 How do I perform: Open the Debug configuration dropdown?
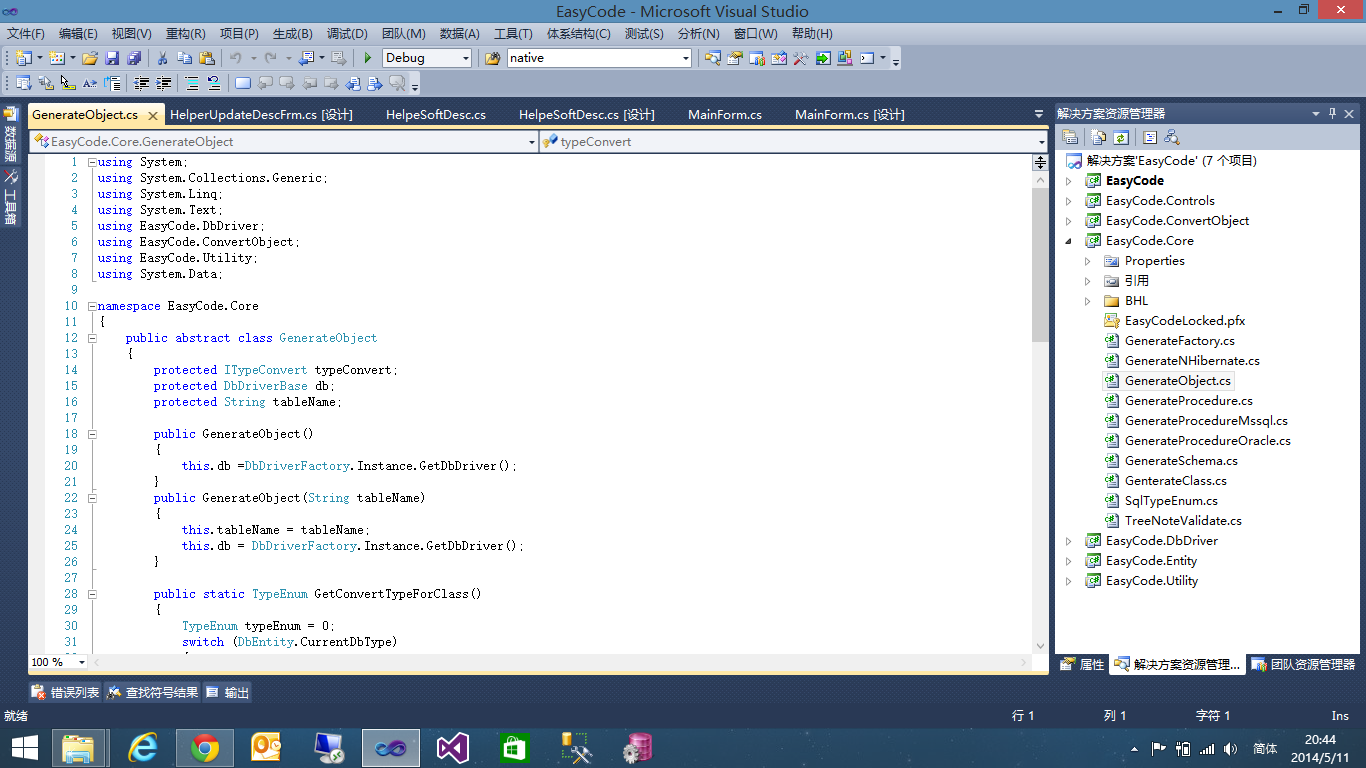(465, 58)
